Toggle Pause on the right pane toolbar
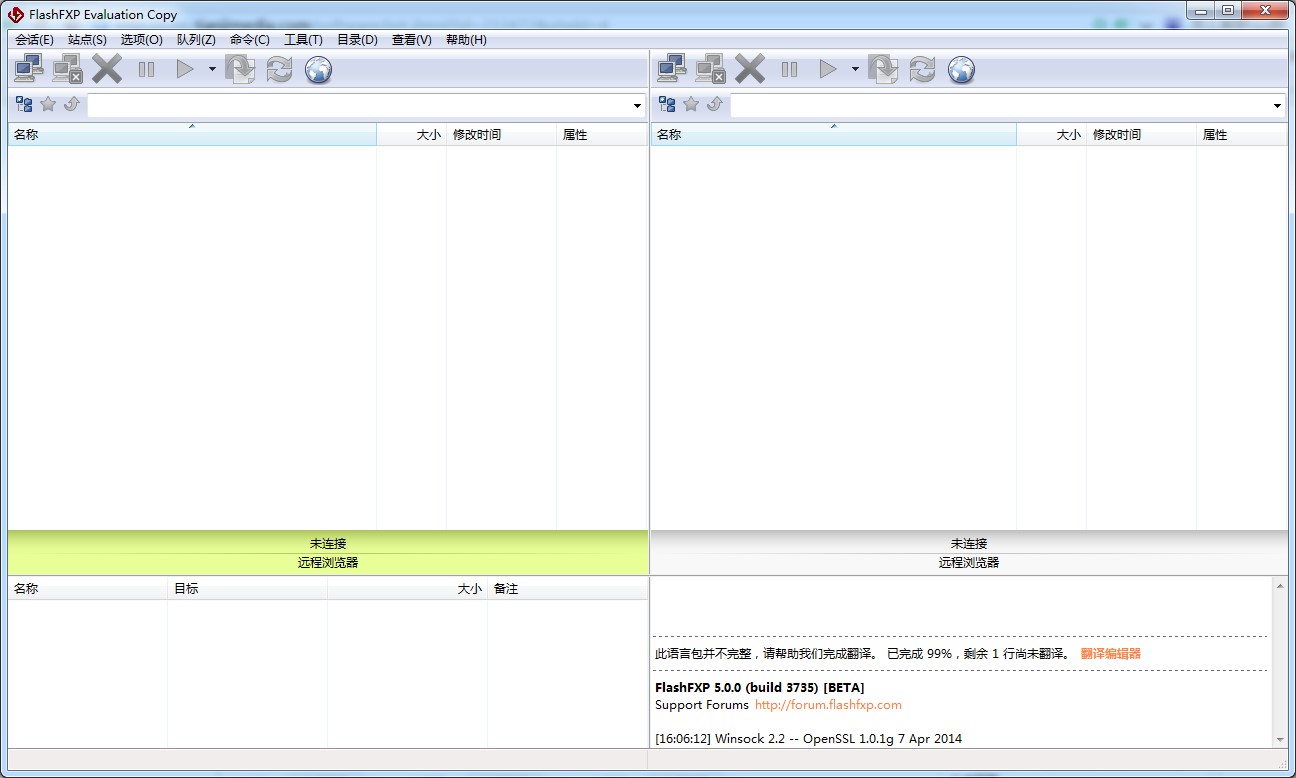 (x=788, y=69)
